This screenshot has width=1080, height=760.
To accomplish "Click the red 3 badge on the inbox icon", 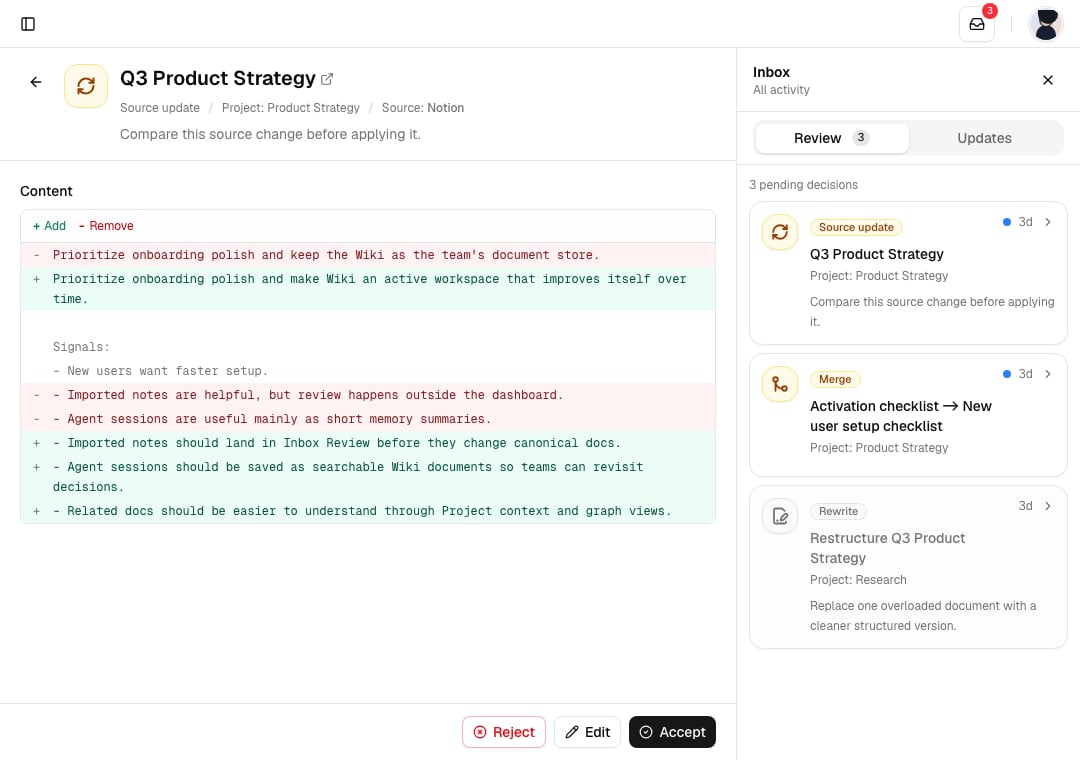I will [990, 10].
